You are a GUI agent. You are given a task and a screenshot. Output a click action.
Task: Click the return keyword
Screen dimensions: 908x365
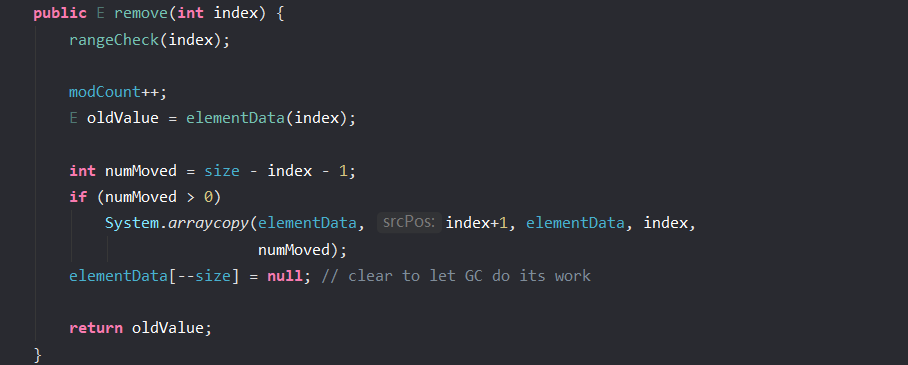click(96, 328)
